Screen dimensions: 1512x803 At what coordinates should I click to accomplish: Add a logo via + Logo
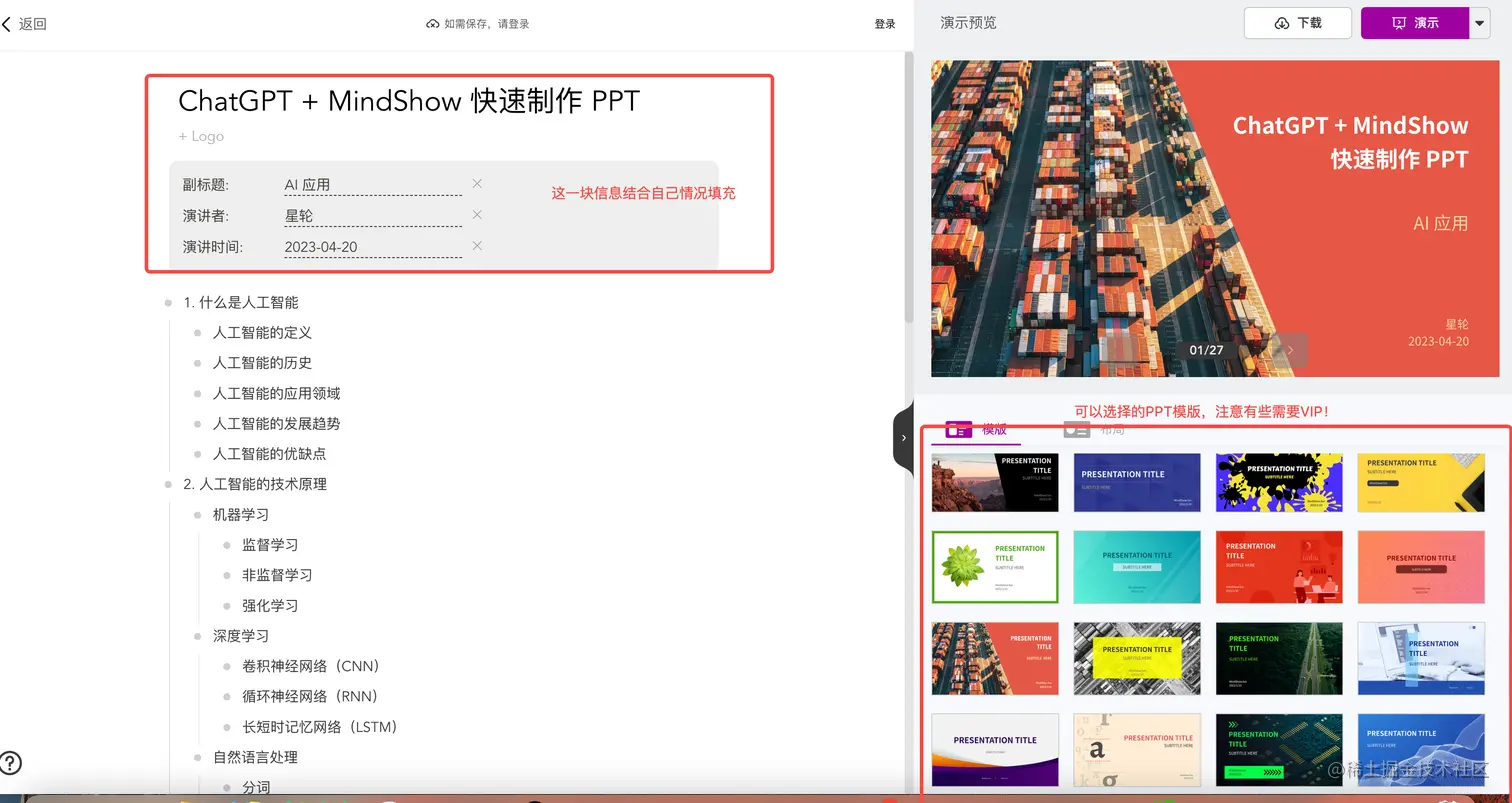(x=201, y=136)
